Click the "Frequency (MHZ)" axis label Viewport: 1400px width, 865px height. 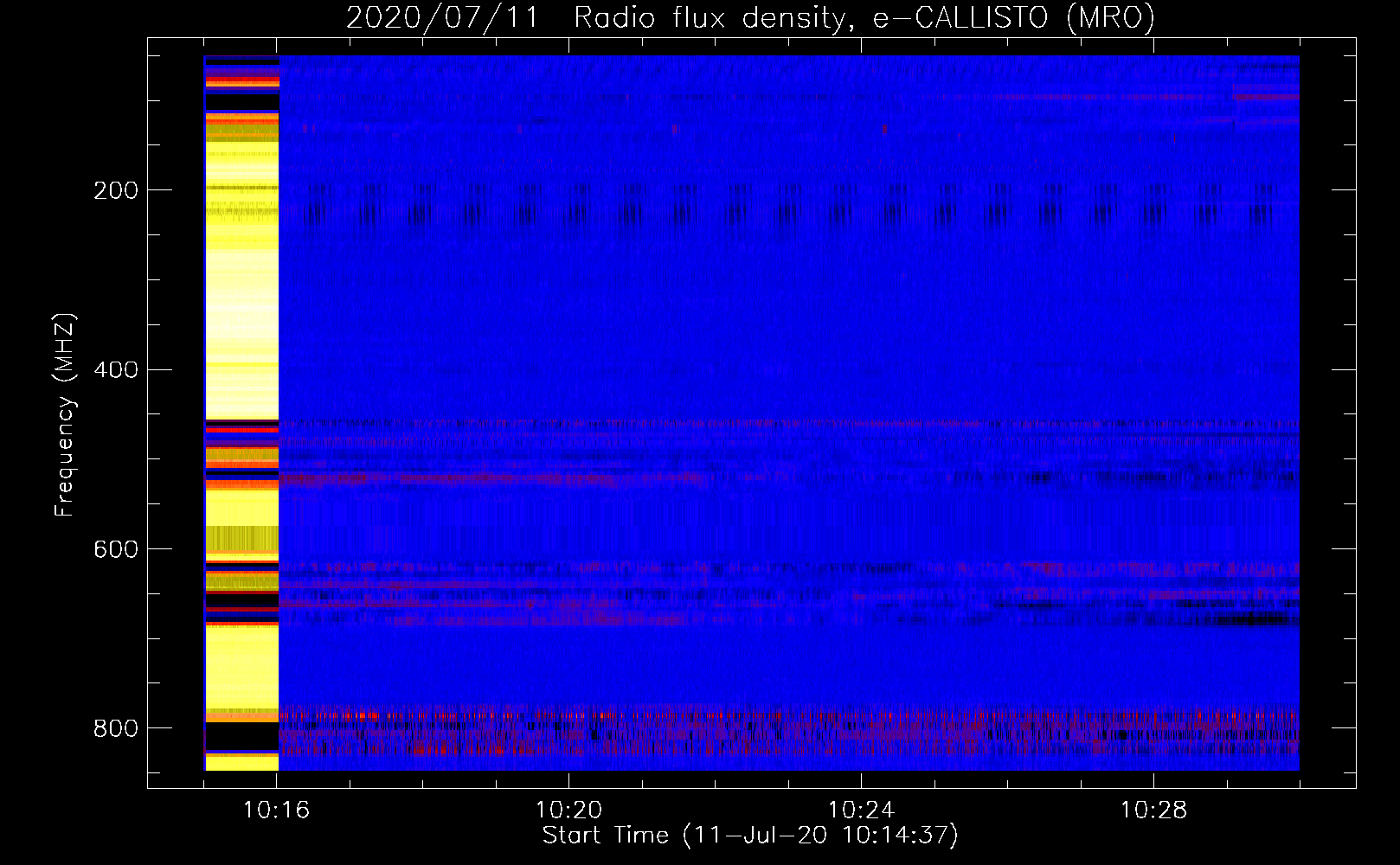tap(65, 415)
